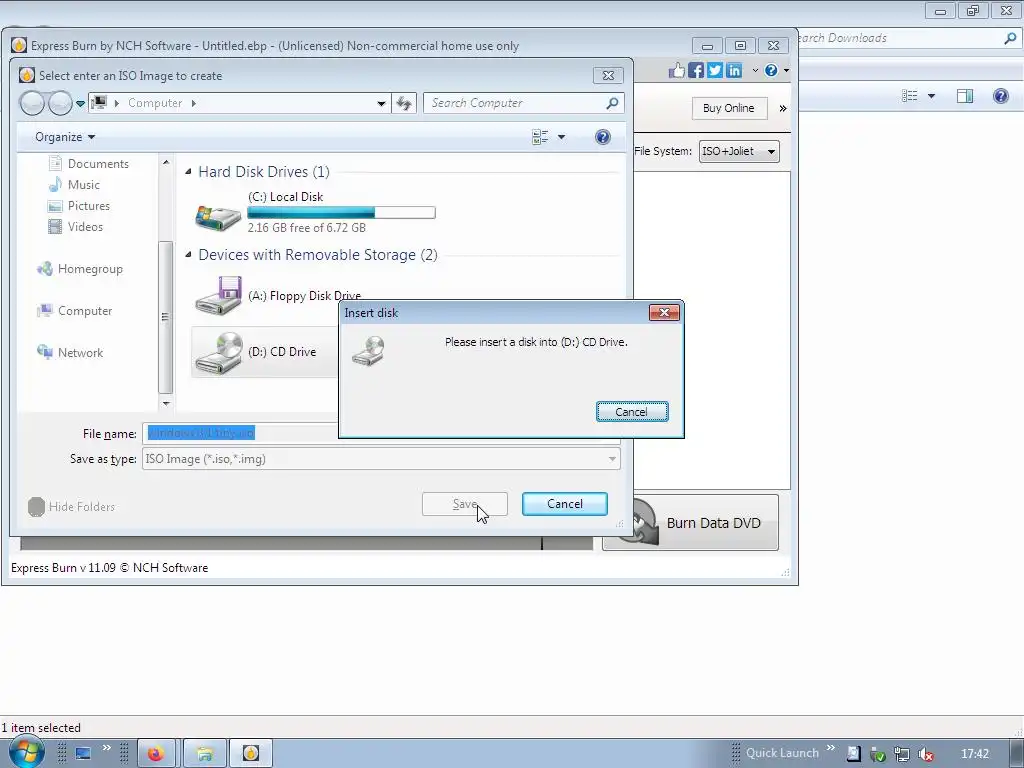This screenshot has height=768, width=1024.
Task: Select the (D:) CD Drive item
Action: click(x=264, y=352)
